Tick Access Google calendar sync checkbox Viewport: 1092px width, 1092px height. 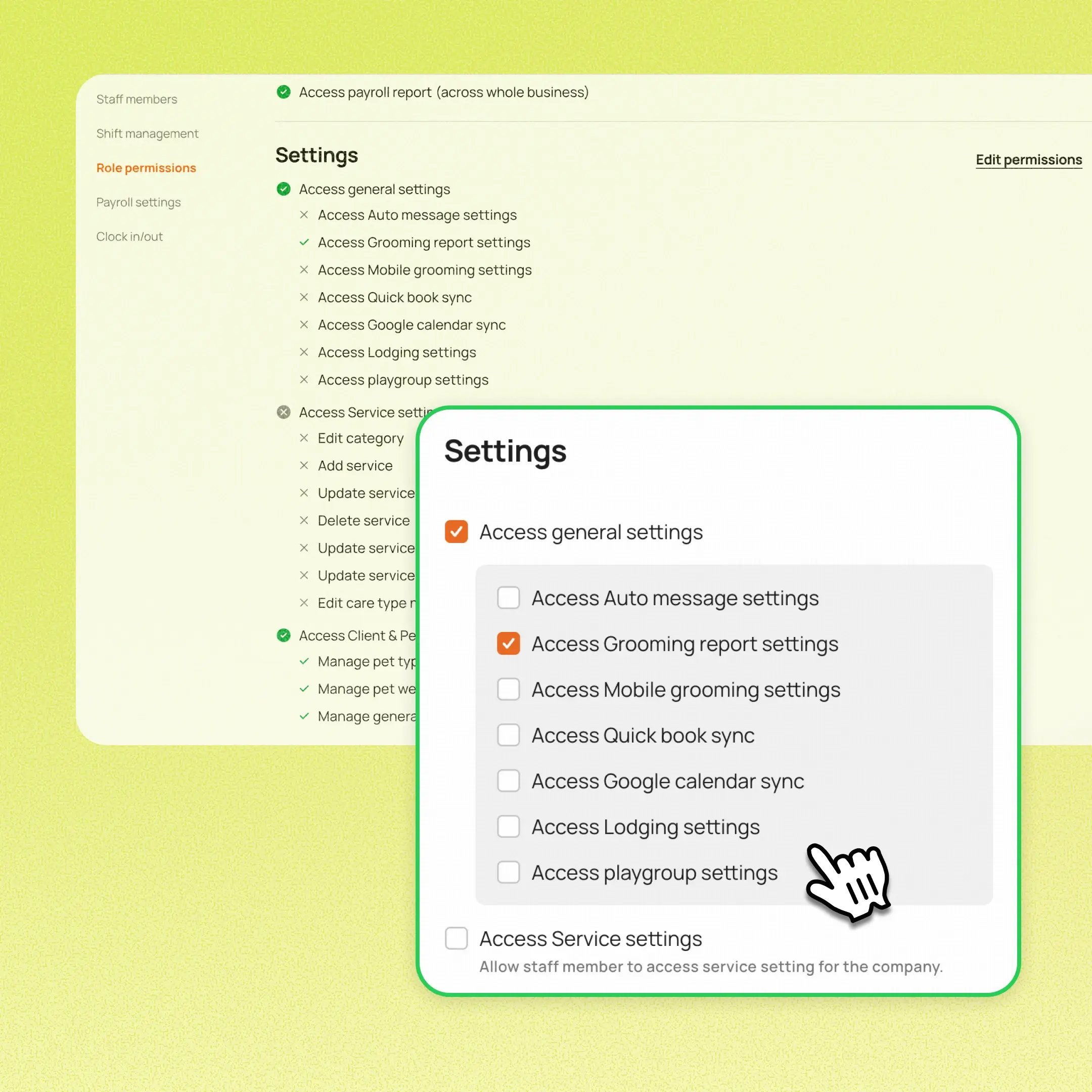(508, 781)
